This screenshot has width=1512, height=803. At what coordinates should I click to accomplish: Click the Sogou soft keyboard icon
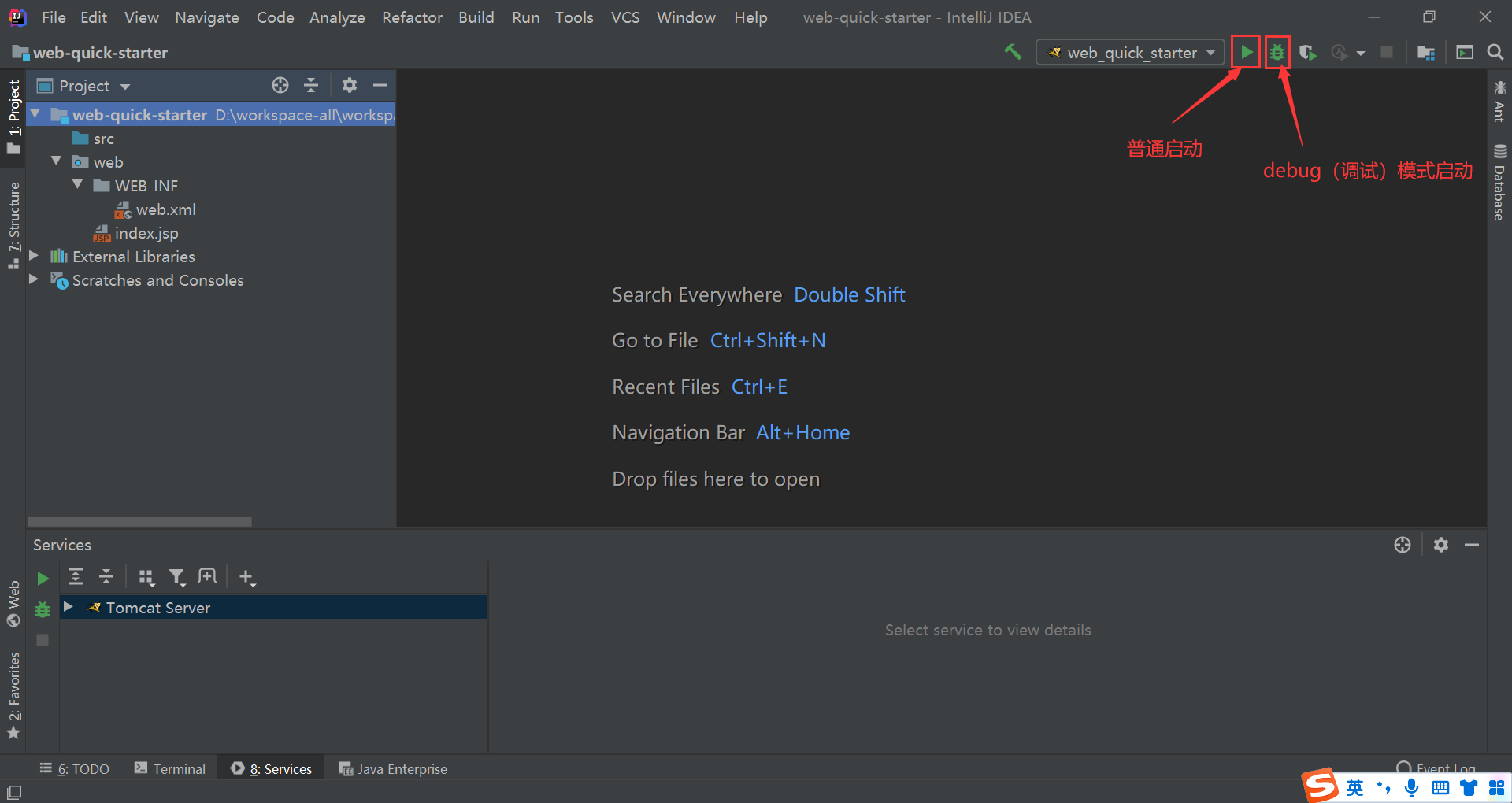pos(1440,787)
